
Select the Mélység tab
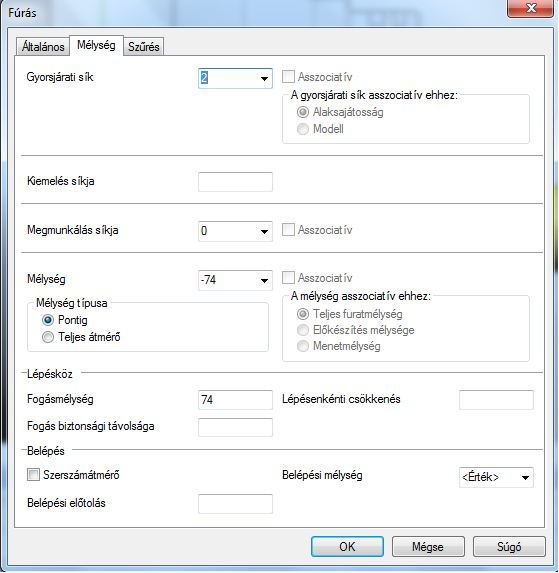96,45
